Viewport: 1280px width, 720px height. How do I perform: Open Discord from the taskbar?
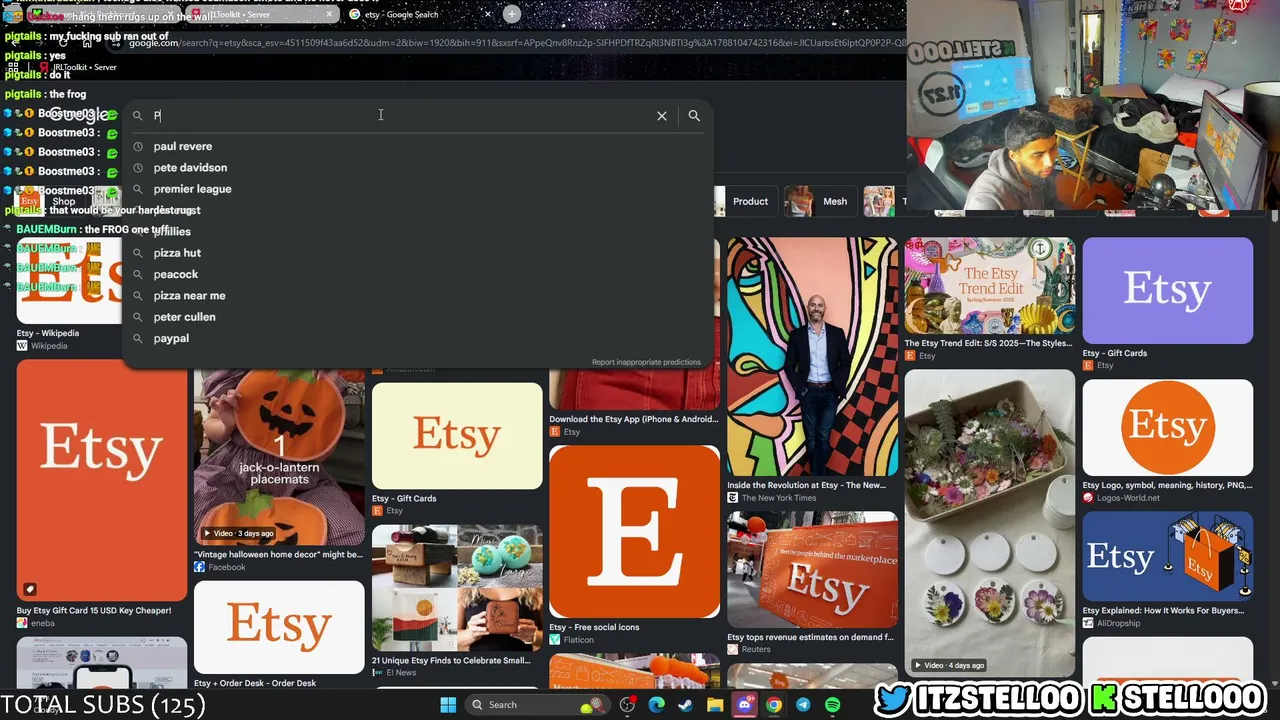745,705
